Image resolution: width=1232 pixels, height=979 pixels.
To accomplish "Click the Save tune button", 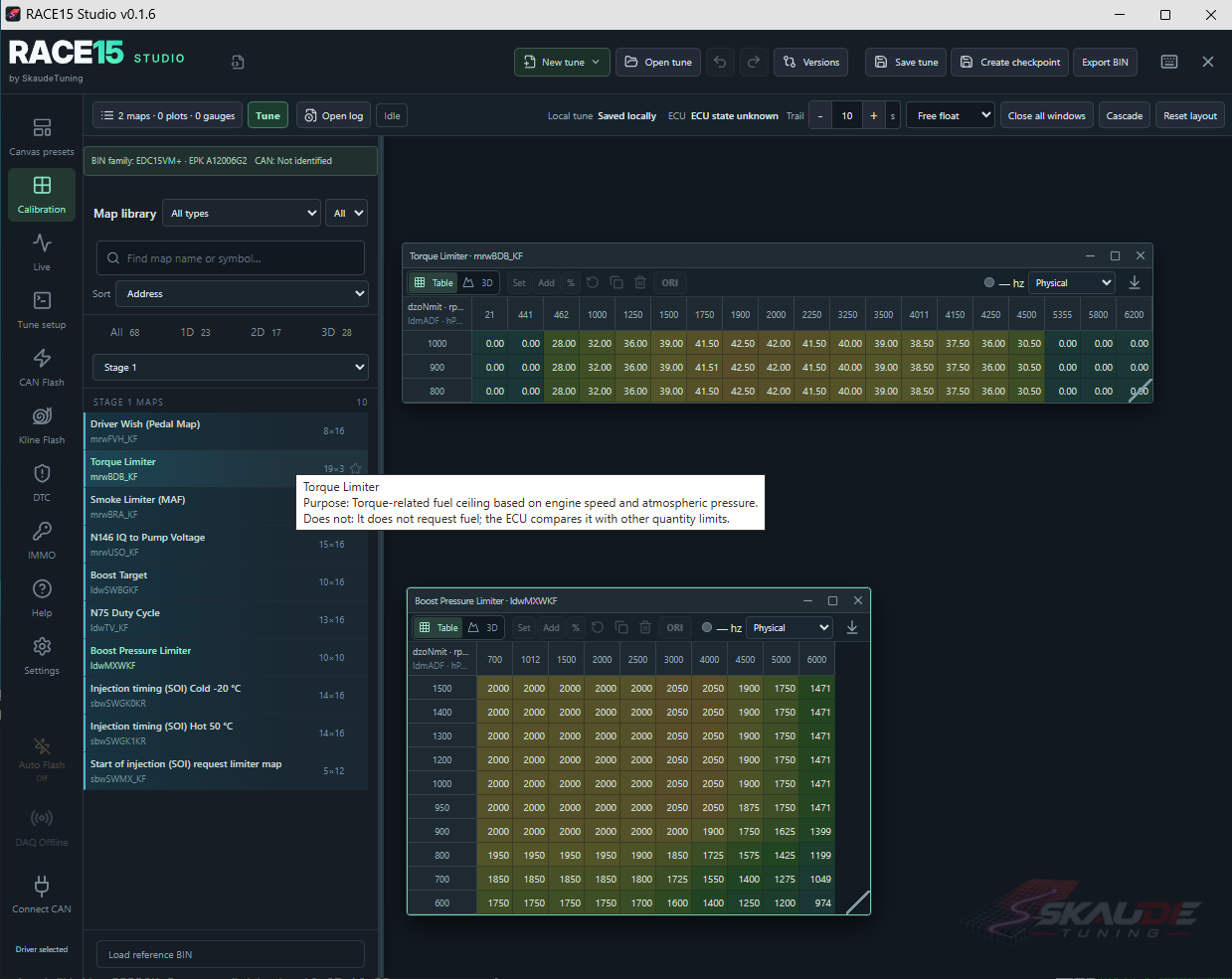I will [906, 62].
